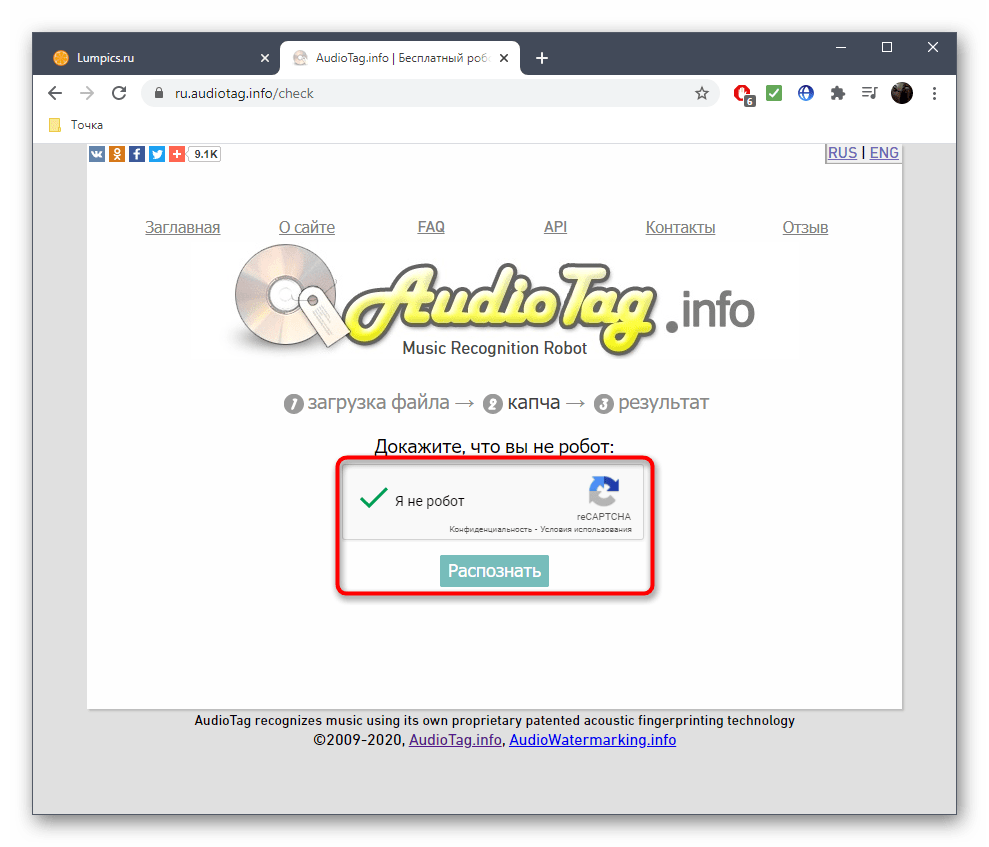Open the Точка bookmark folder
Screen dimensions: 989x847
76,125
